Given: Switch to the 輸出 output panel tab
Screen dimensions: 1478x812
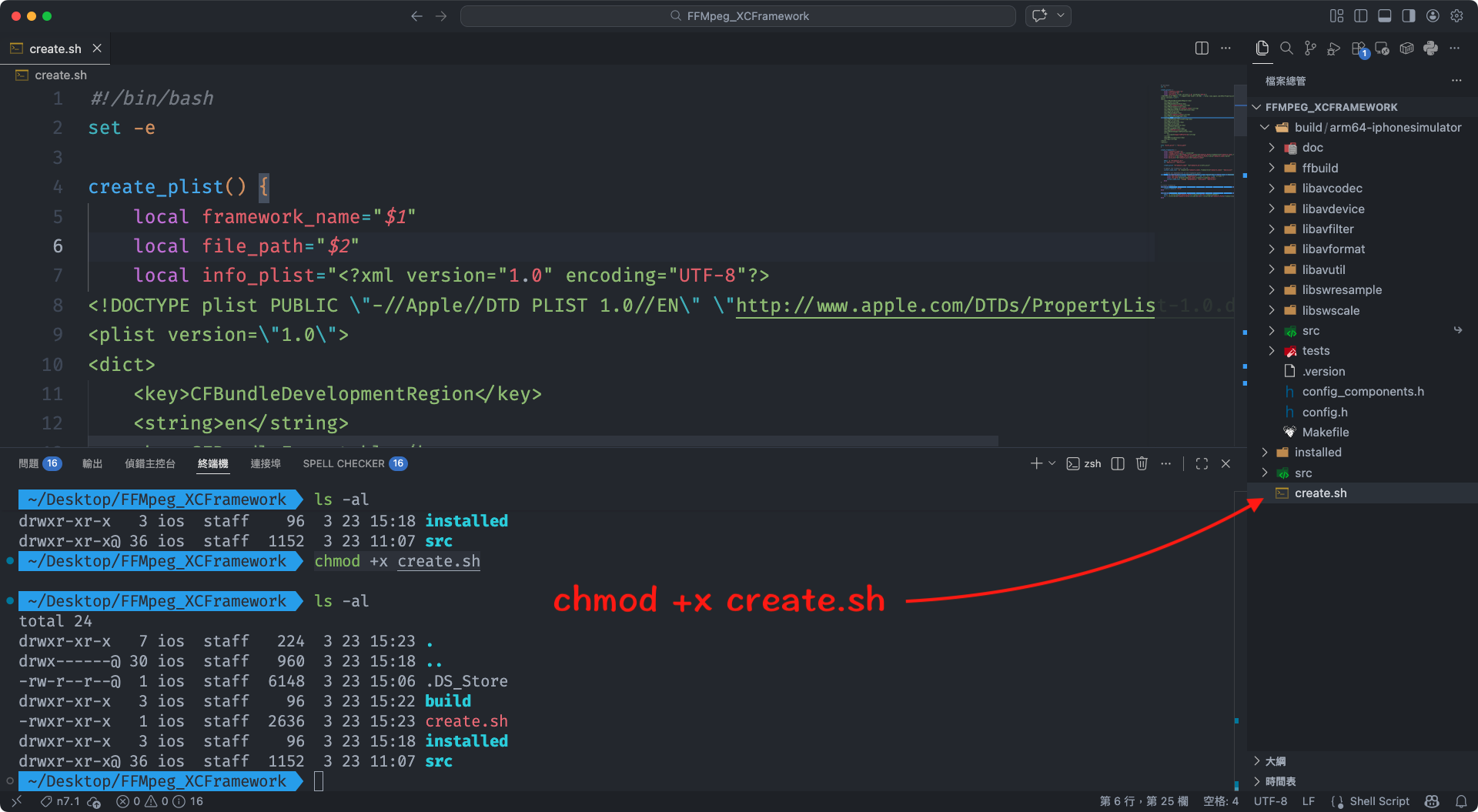Looking at the screenshot, I should pyautogui.click(x=92, y=463).
